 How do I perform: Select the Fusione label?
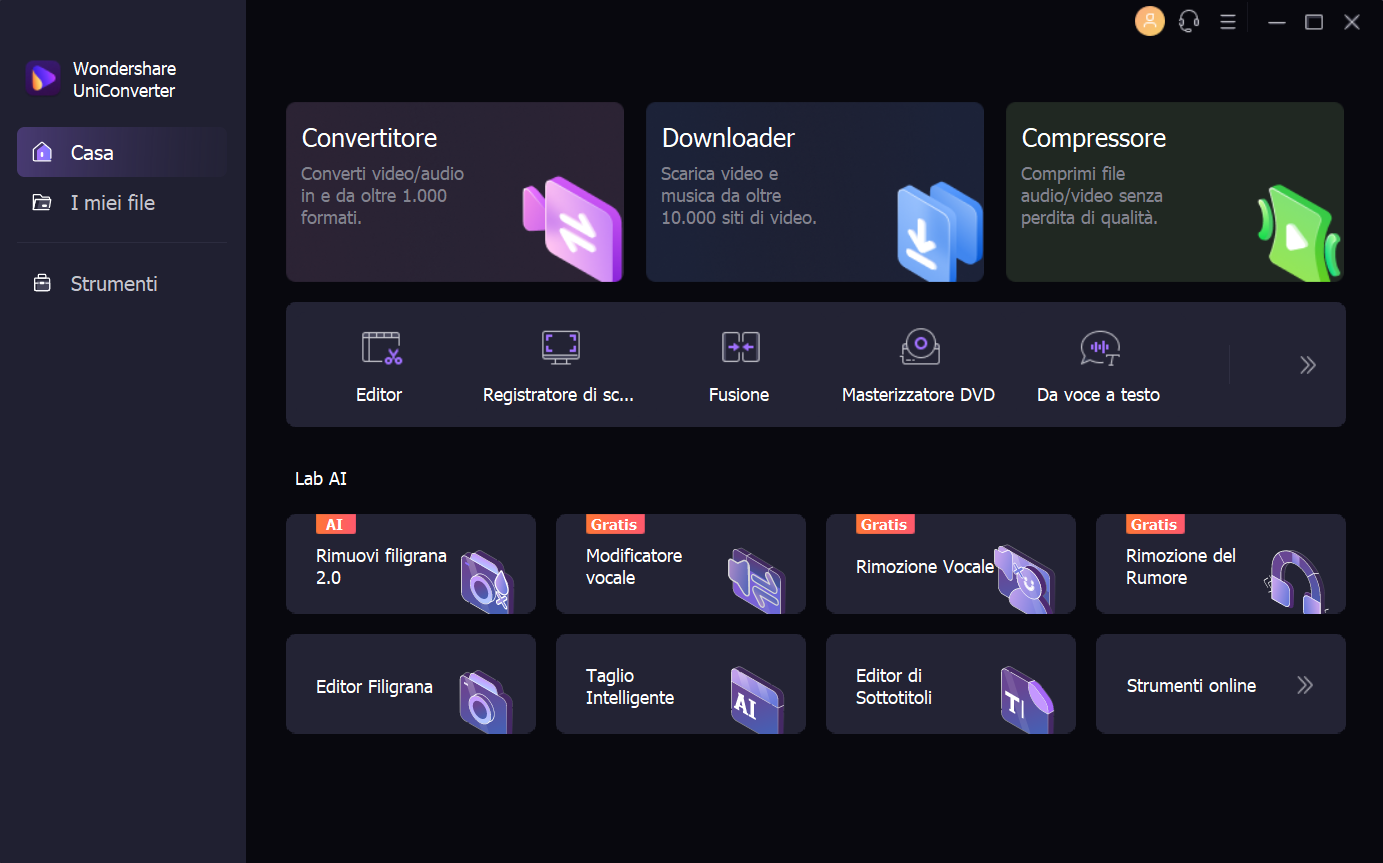(x=739, y=395)
